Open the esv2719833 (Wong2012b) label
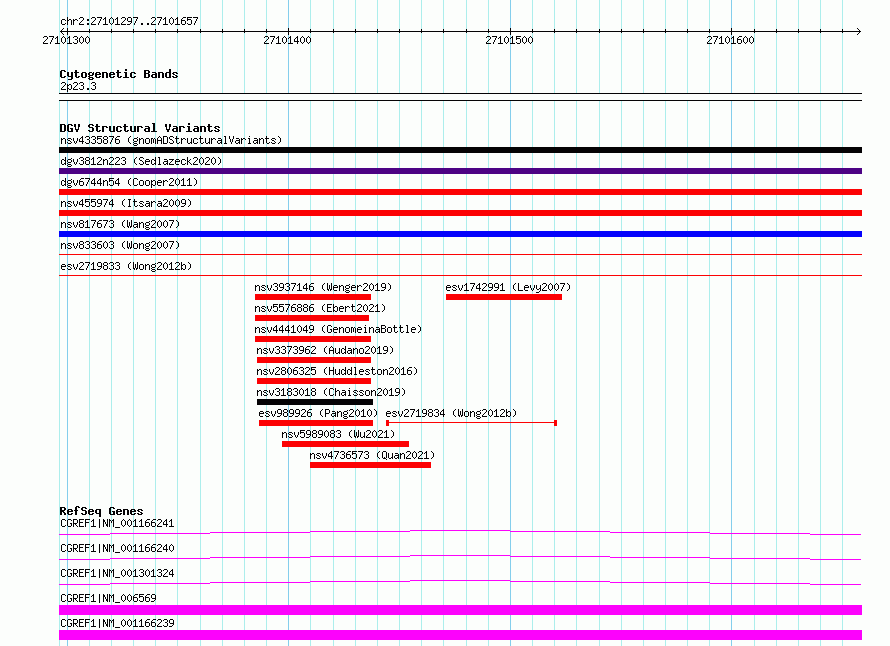Screen dimensions: 890x646 [126, 266]
